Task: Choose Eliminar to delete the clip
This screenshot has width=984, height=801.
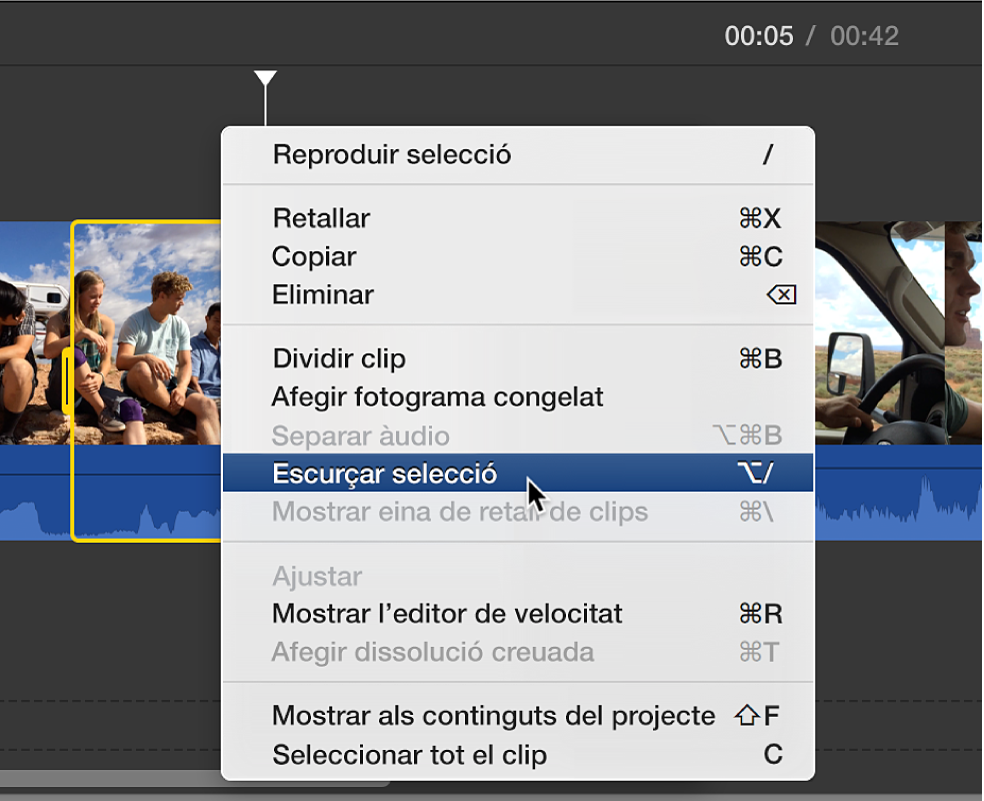Action: [x=322, y=295]
